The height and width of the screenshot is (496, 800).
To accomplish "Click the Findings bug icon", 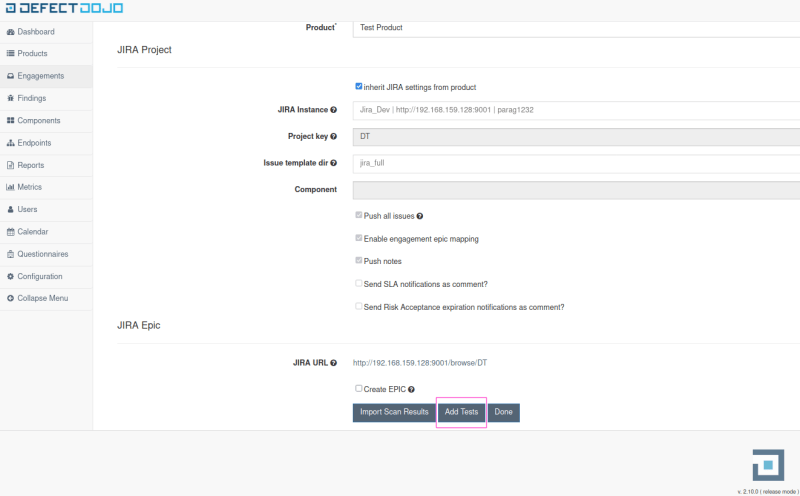I will (10, 98).
